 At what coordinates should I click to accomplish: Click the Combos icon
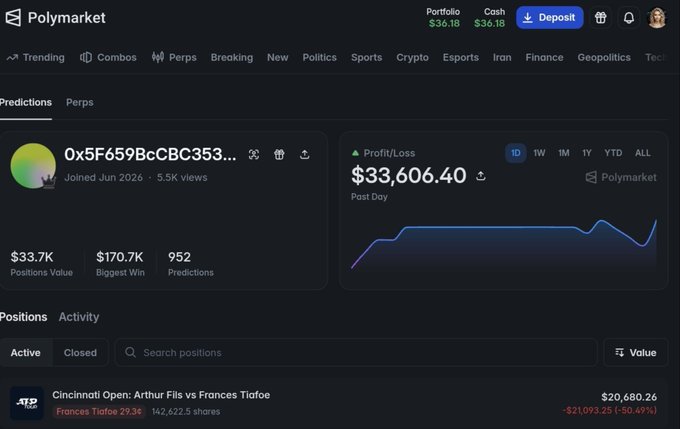point(86,57)
